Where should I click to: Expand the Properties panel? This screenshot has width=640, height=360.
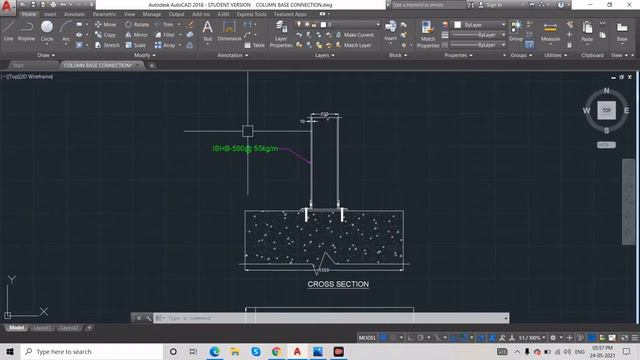(x=458, y=55)
